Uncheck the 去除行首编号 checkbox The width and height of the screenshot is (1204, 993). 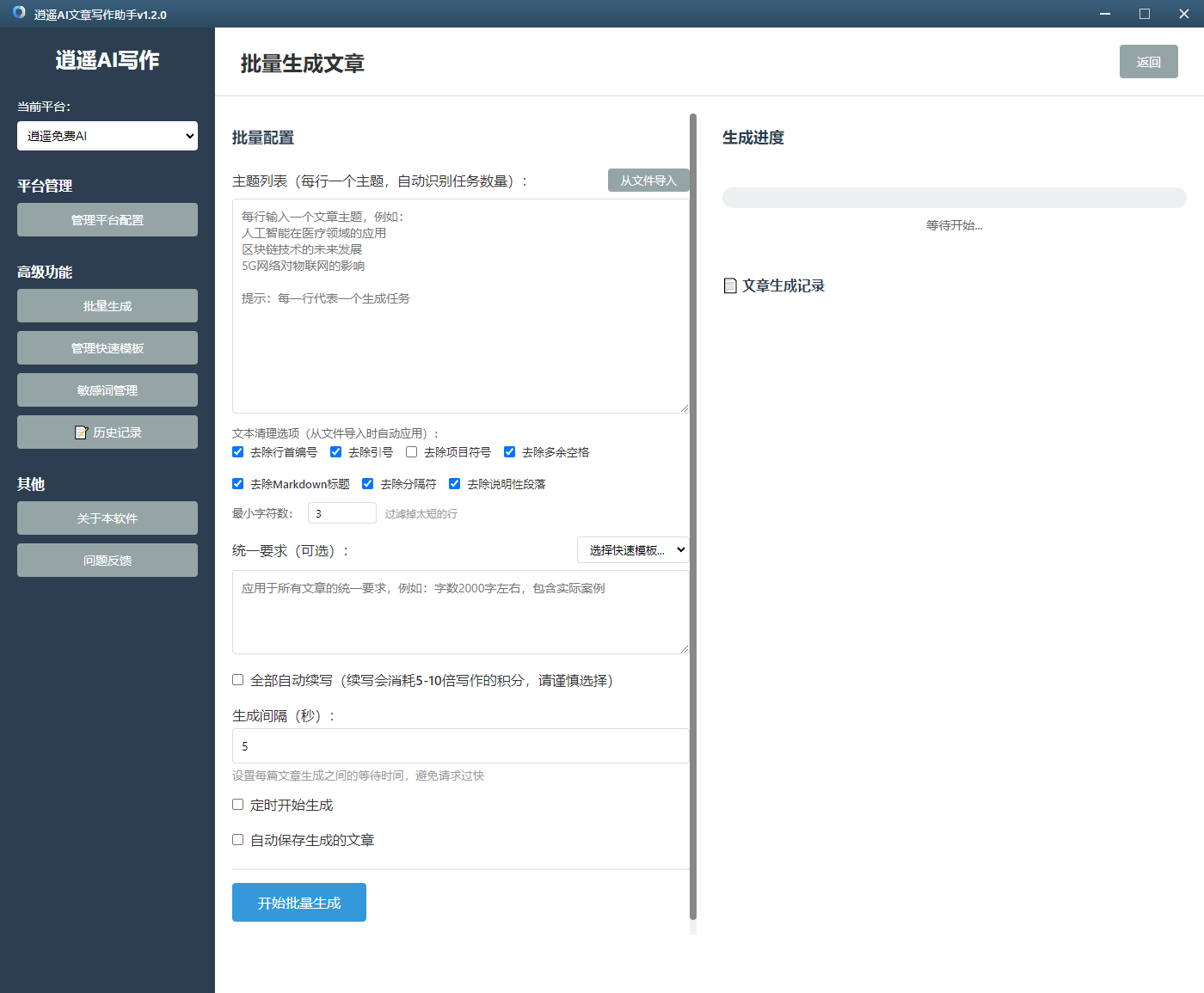tap(238, 452)
